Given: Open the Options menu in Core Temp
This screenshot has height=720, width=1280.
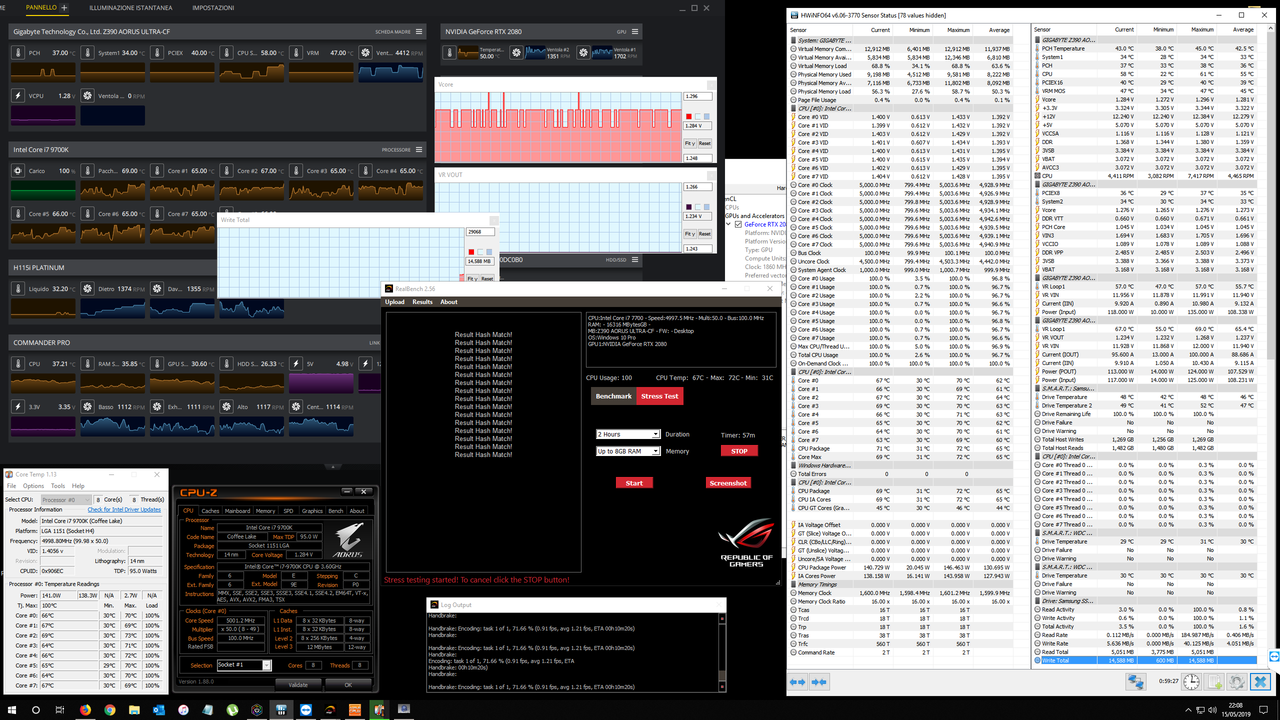Looking at the screenshot, I should click(34, 486).
